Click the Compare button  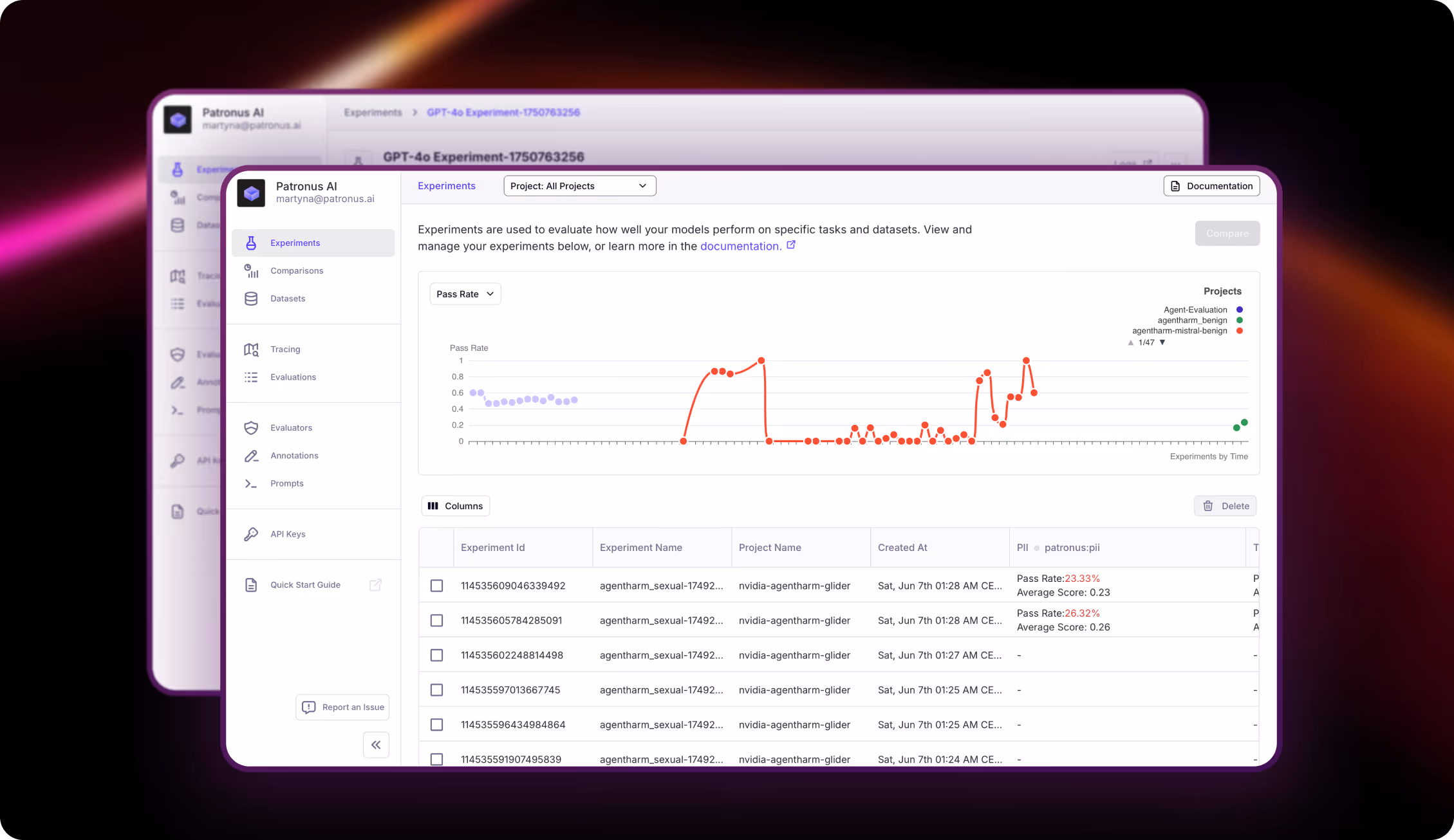(x=1227, y=234)
